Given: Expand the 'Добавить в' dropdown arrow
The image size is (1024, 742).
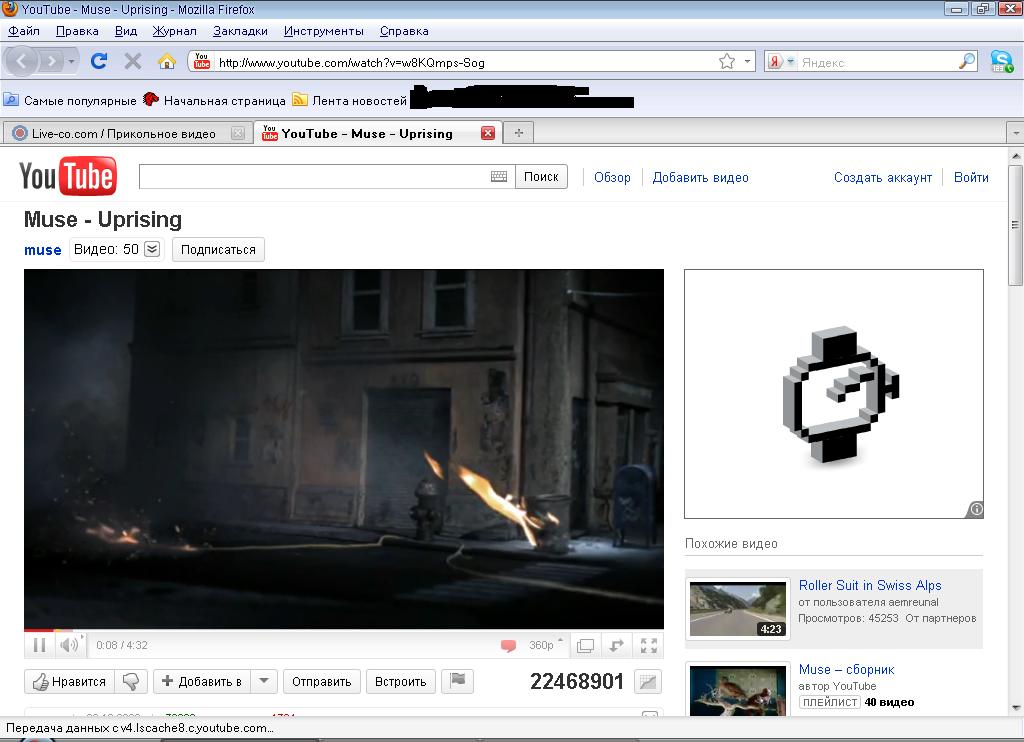Looking at the screenshot, I should click(263, 682).
